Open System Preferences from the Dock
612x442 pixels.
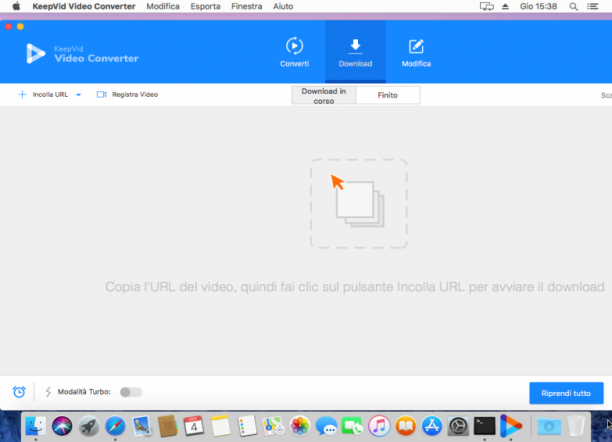click(x=458, y=426)
